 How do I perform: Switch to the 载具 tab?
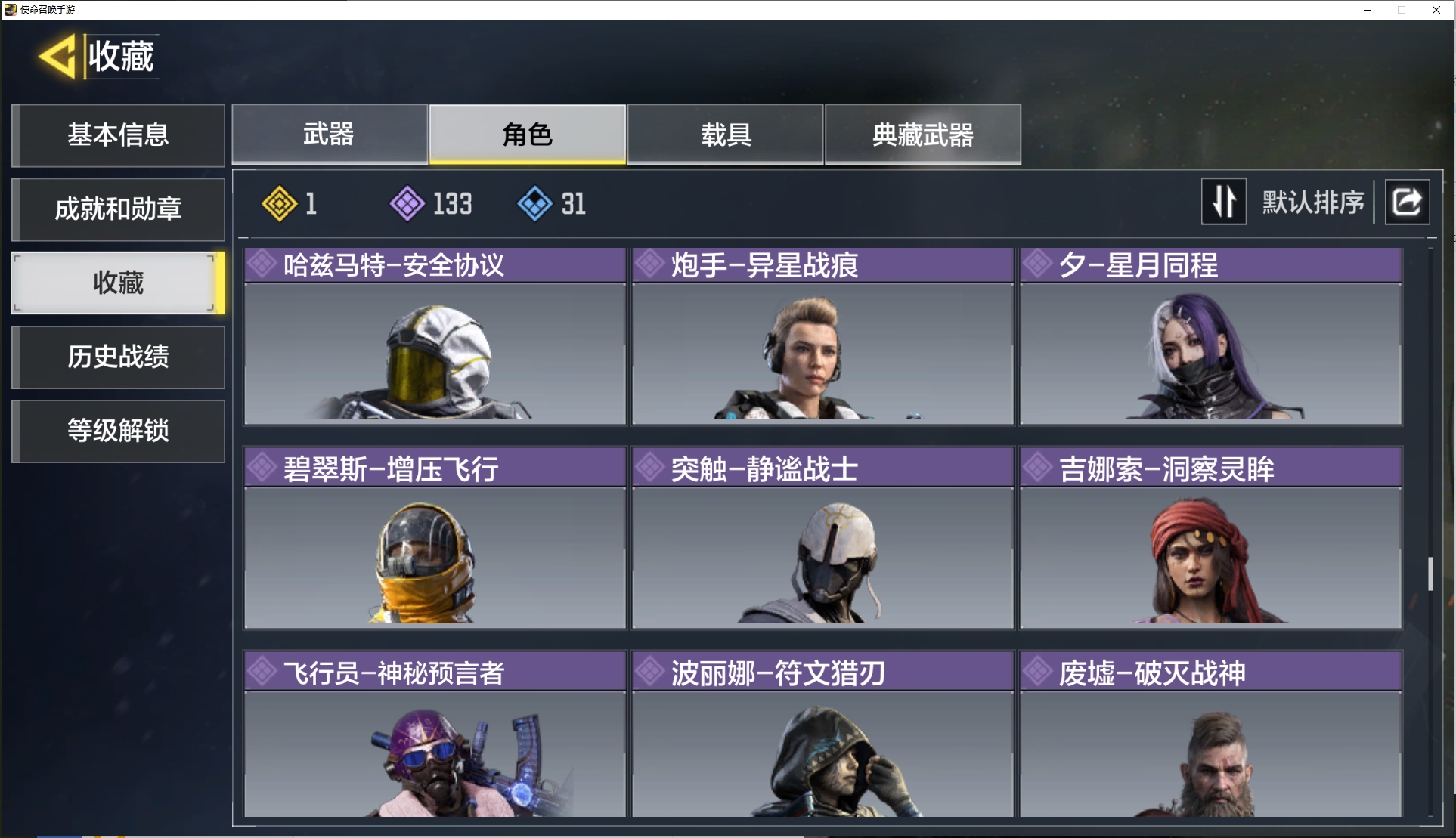pos(726,134)
